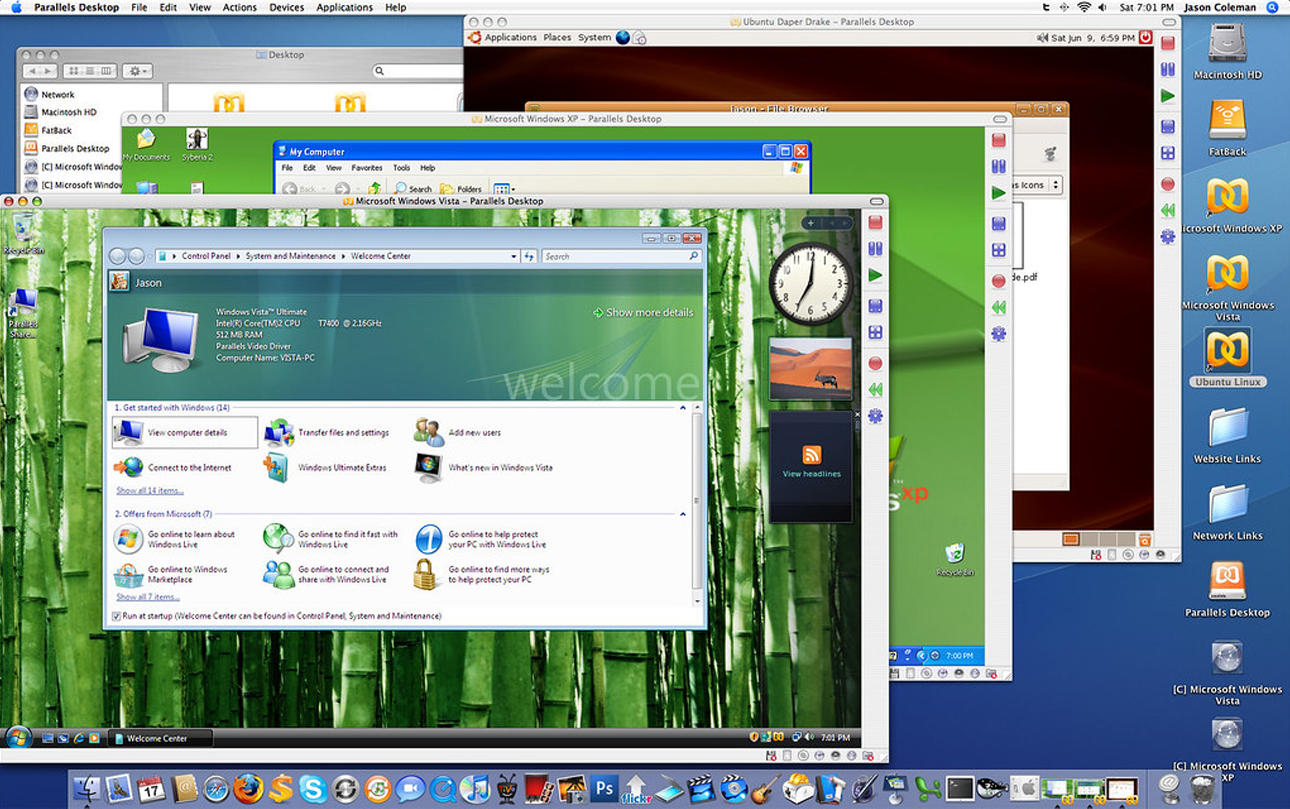Launch Firefox from the Dock
The height and width of the screenshot is (809, 1290).
[x=248, y=788]
